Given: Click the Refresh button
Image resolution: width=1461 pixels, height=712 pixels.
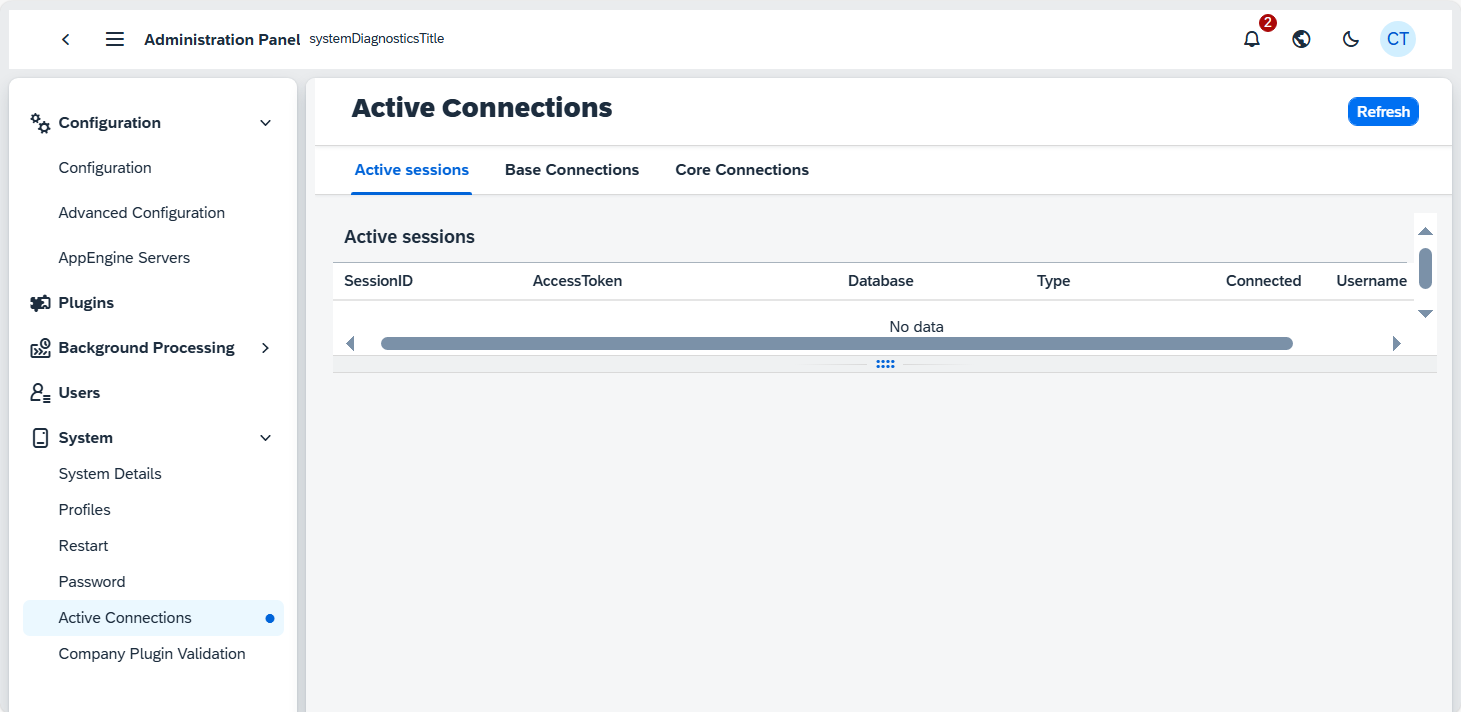Looking at the screenshot, I should 1383,111.
